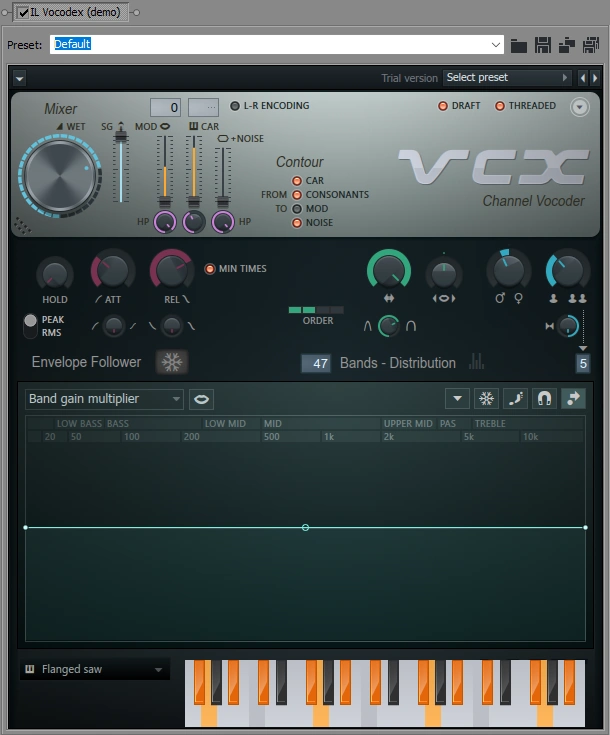This screenshot has width=610, height=735.
Task: Click the release curve tension knob
Action: tap(172, 326)
